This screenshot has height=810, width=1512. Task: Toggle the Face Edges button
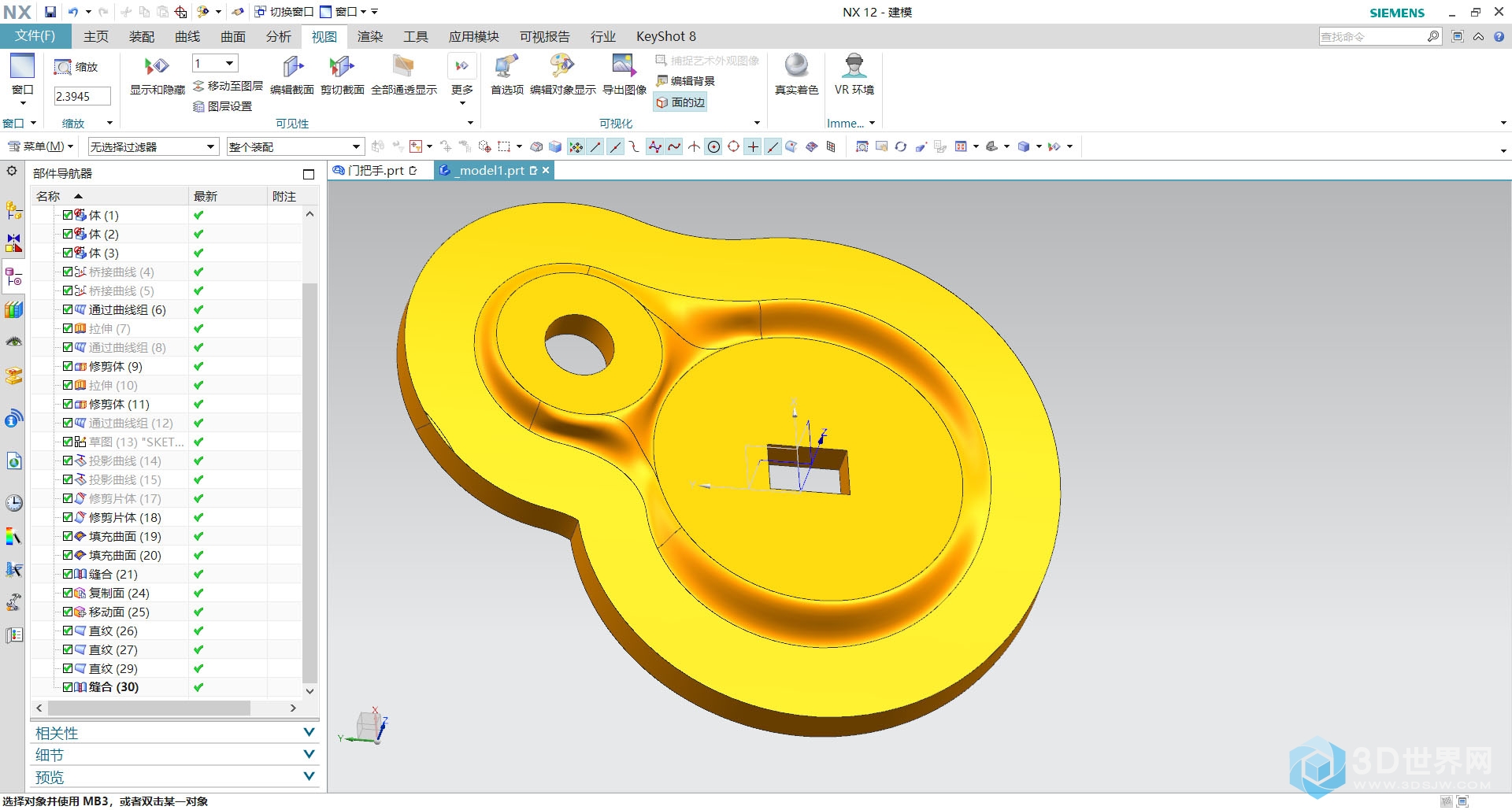coord(681,102)
